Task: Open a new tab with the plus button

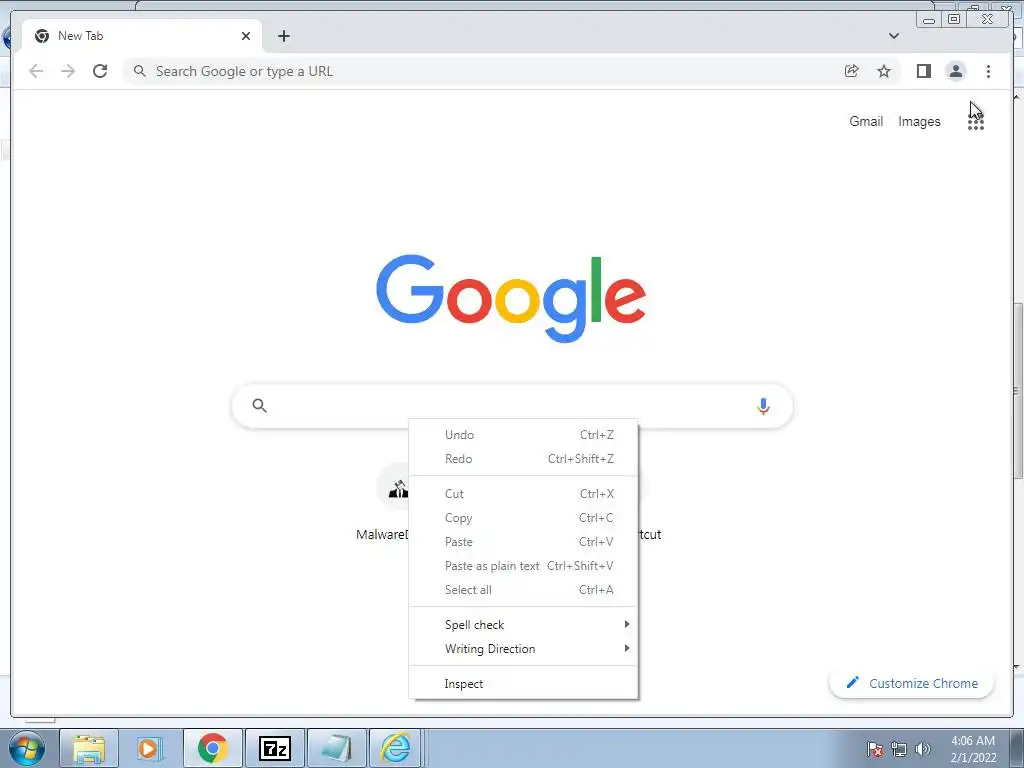Action: point(283,36)
